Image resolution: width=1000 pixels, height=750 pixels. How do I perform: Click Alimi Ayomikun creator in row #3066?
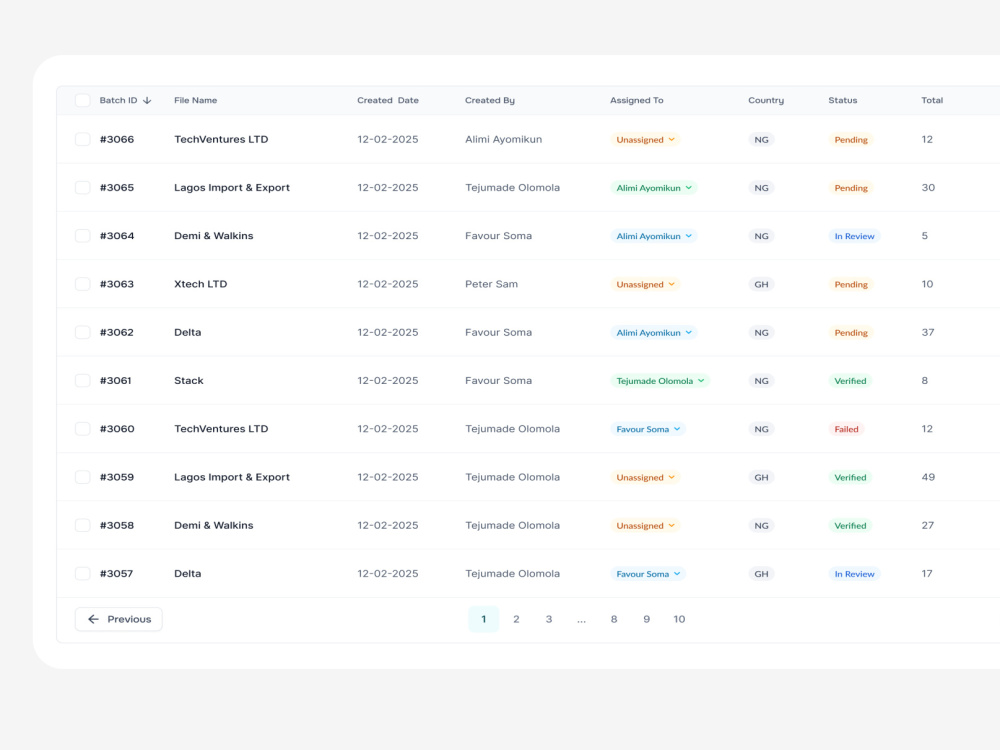pyautogui.click(x=503, y=139)
